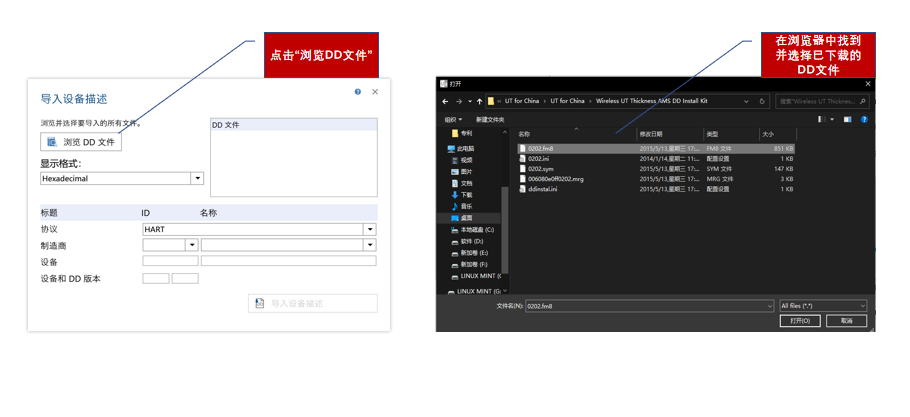910x417 pixels.
Task: Sort files by 修改日期 column
Action: point(653,133)
